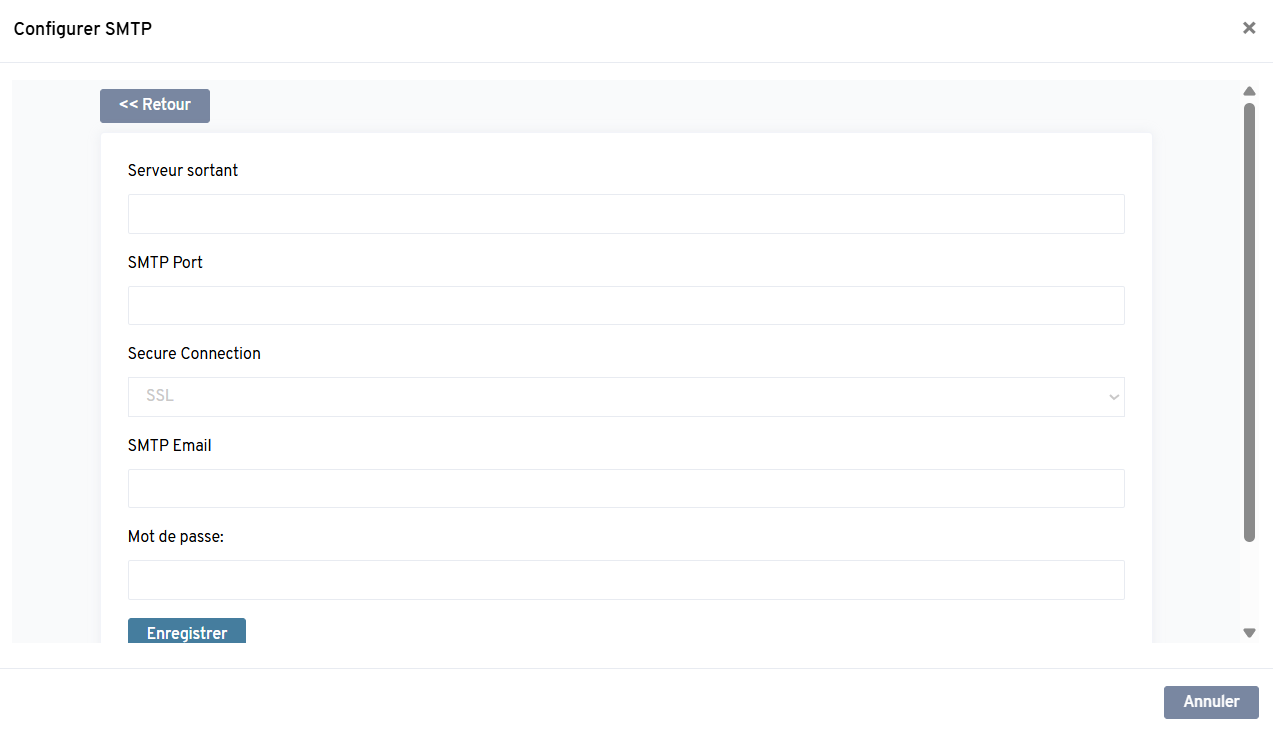Cancel with the Annuler button
Screen dimensions: 1273x732
click(x=1211, y=702)
